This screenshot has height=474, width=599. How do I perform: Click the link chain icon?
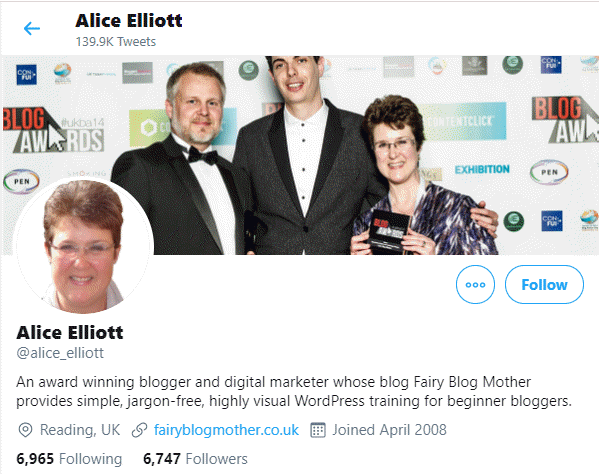tap(139, 430)
